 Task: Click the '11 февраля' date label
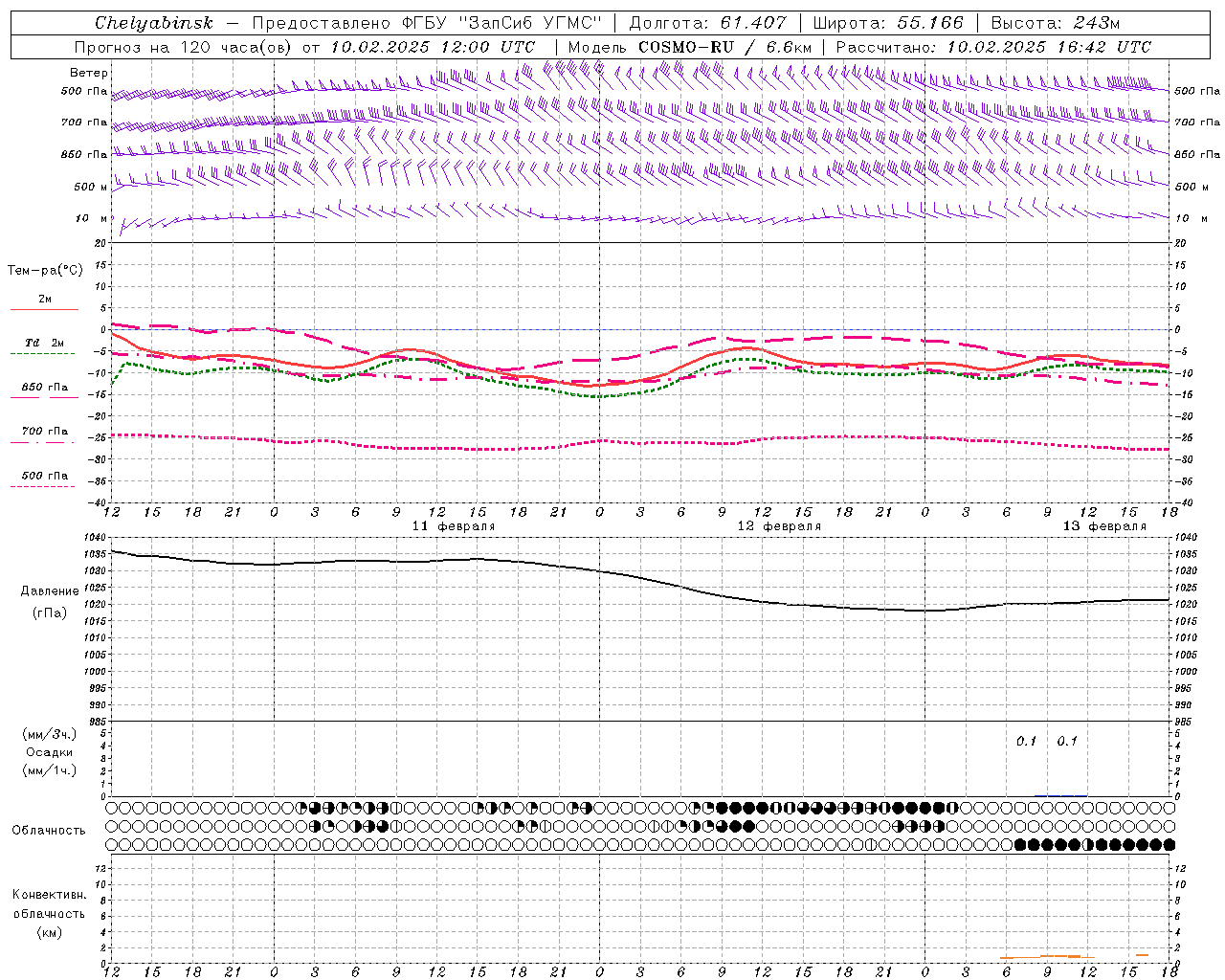(x=454, y=526)
